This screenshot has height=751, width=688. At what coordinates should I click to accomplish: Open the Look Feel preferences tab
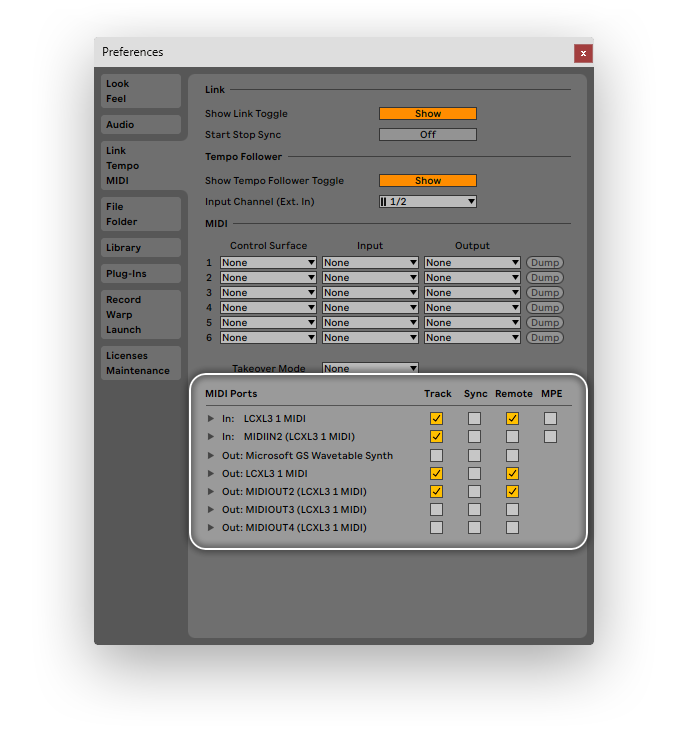coord(141,91)
